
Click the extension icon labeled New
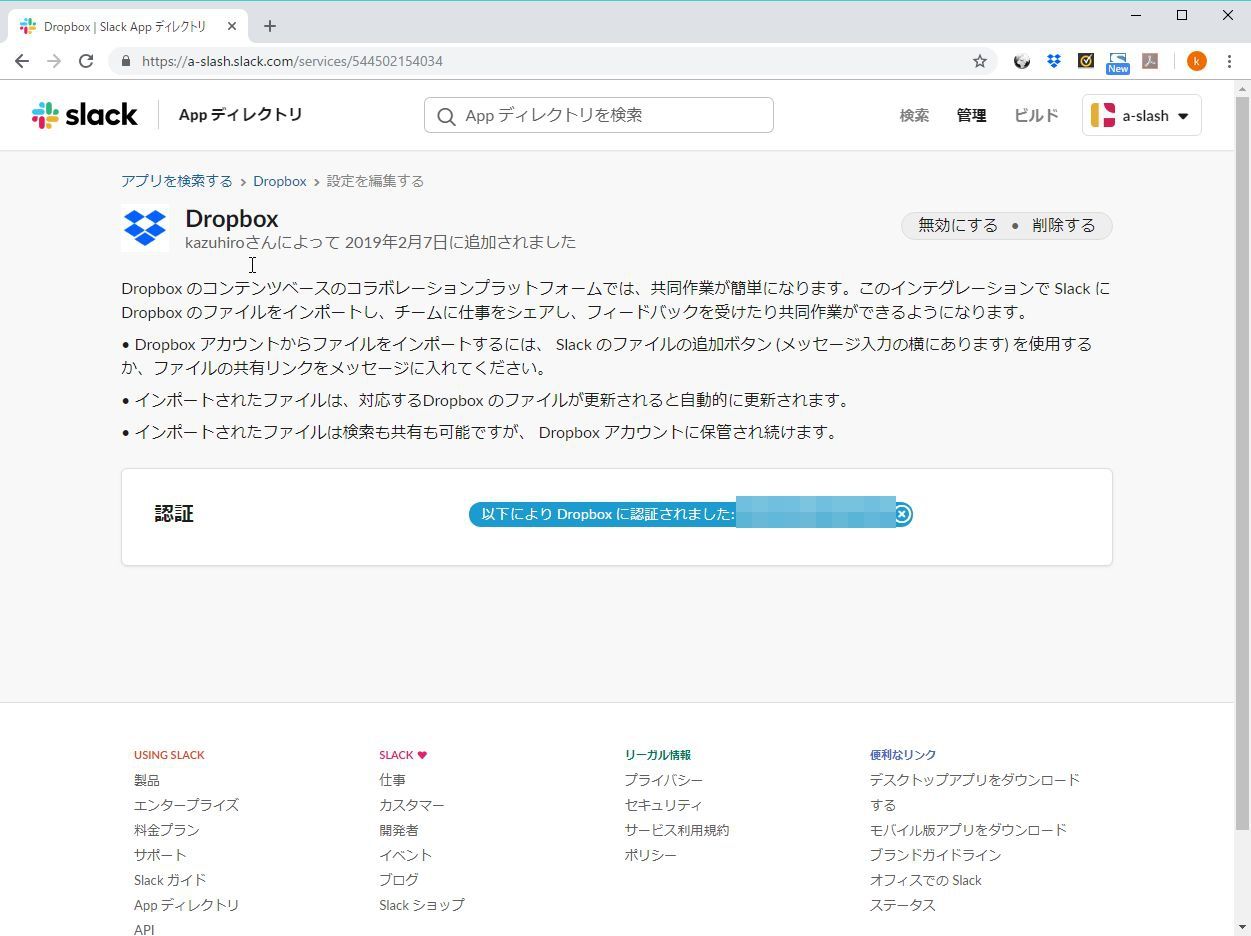(1117, 63)
